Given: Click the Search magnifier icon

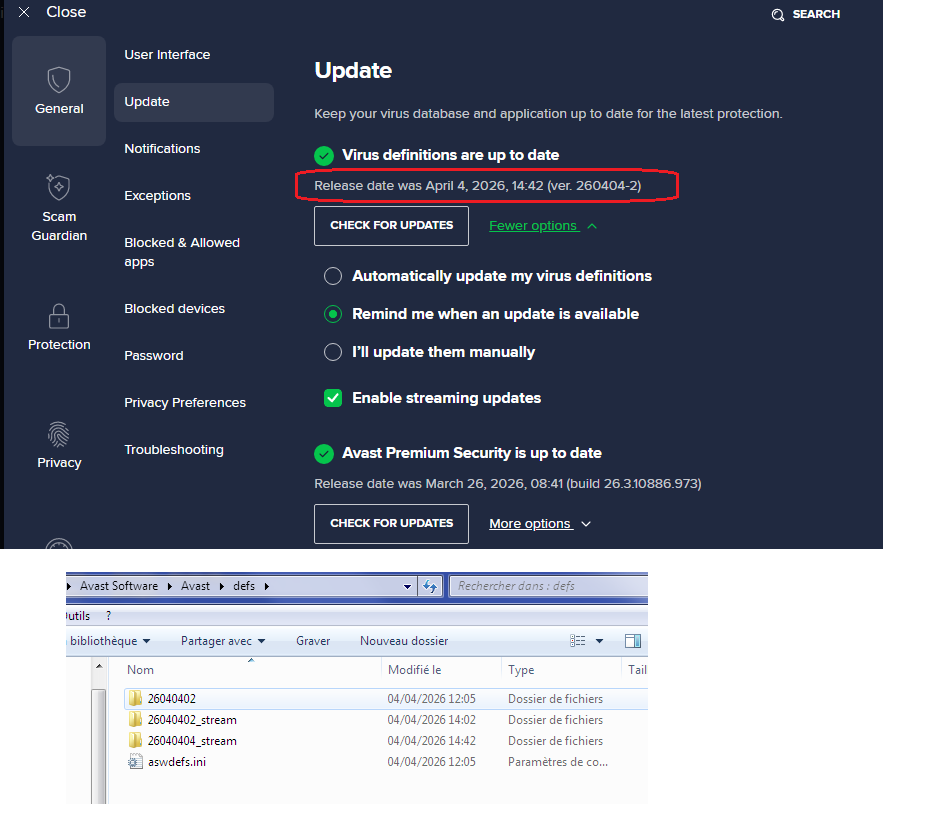Looking at the screenshot, I should 778,15.
